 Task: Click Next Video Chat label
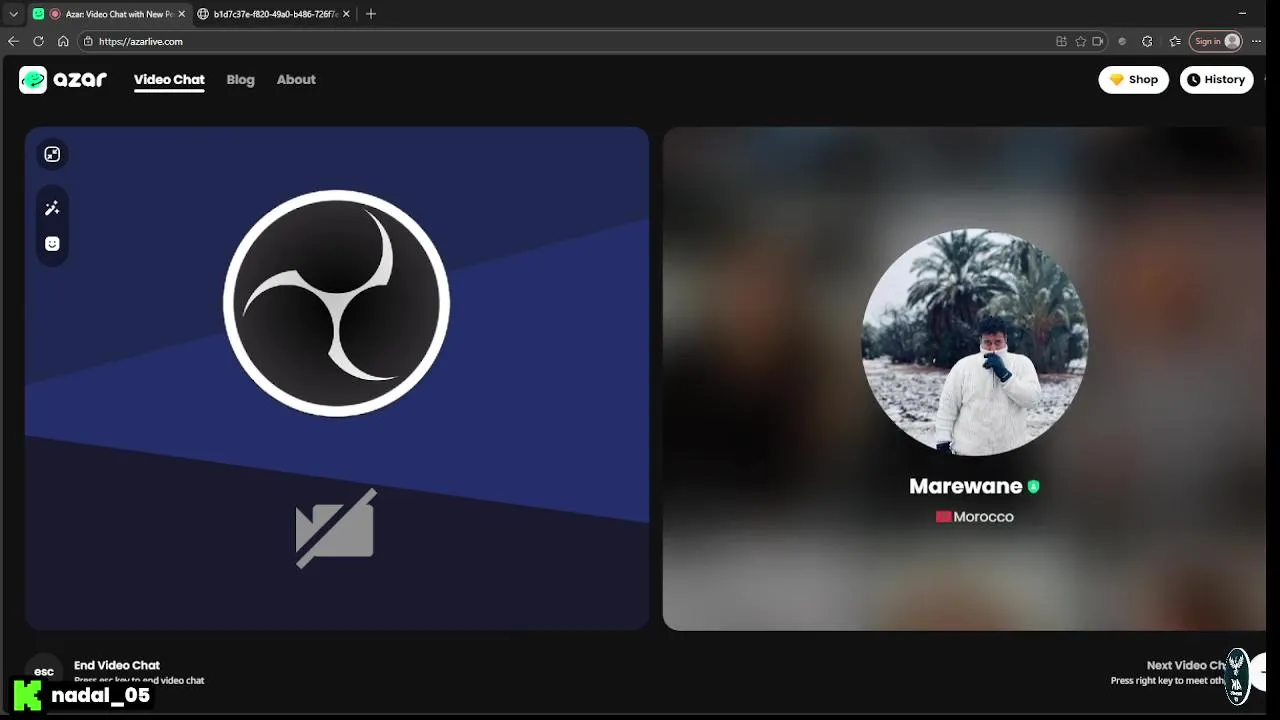pyautogui.click(x=1188, y=665)
